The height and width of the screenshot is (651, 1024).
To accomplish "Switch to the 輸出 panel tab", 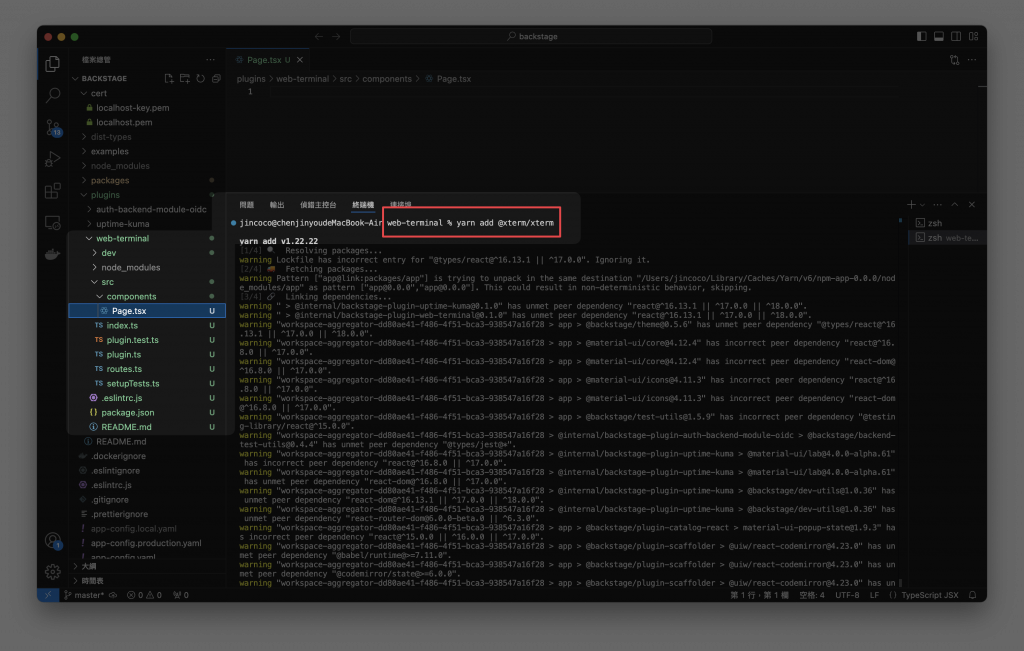I will [277, 205].
